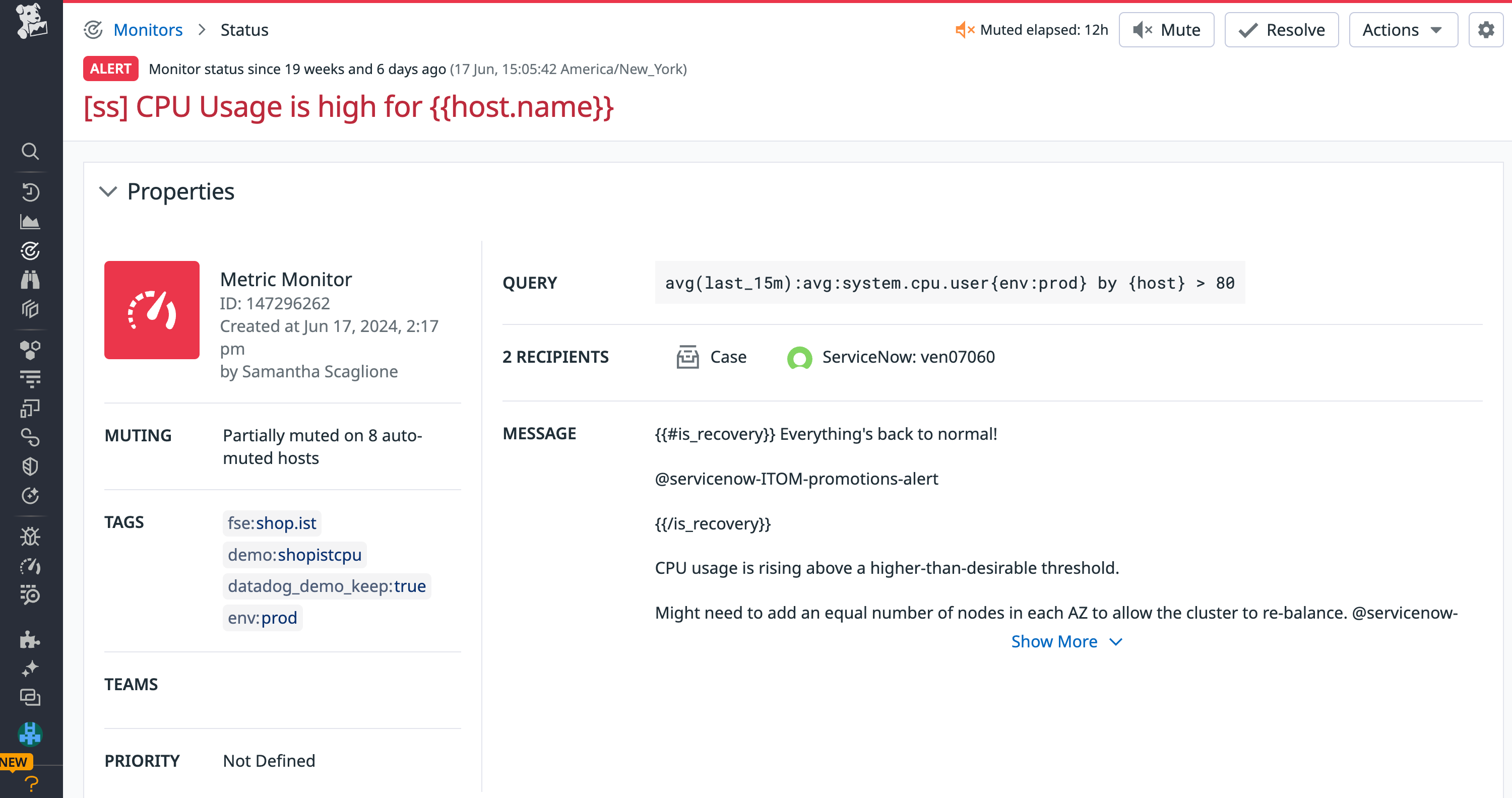
Task: Open the security shield icon
Action: point(31,467)
